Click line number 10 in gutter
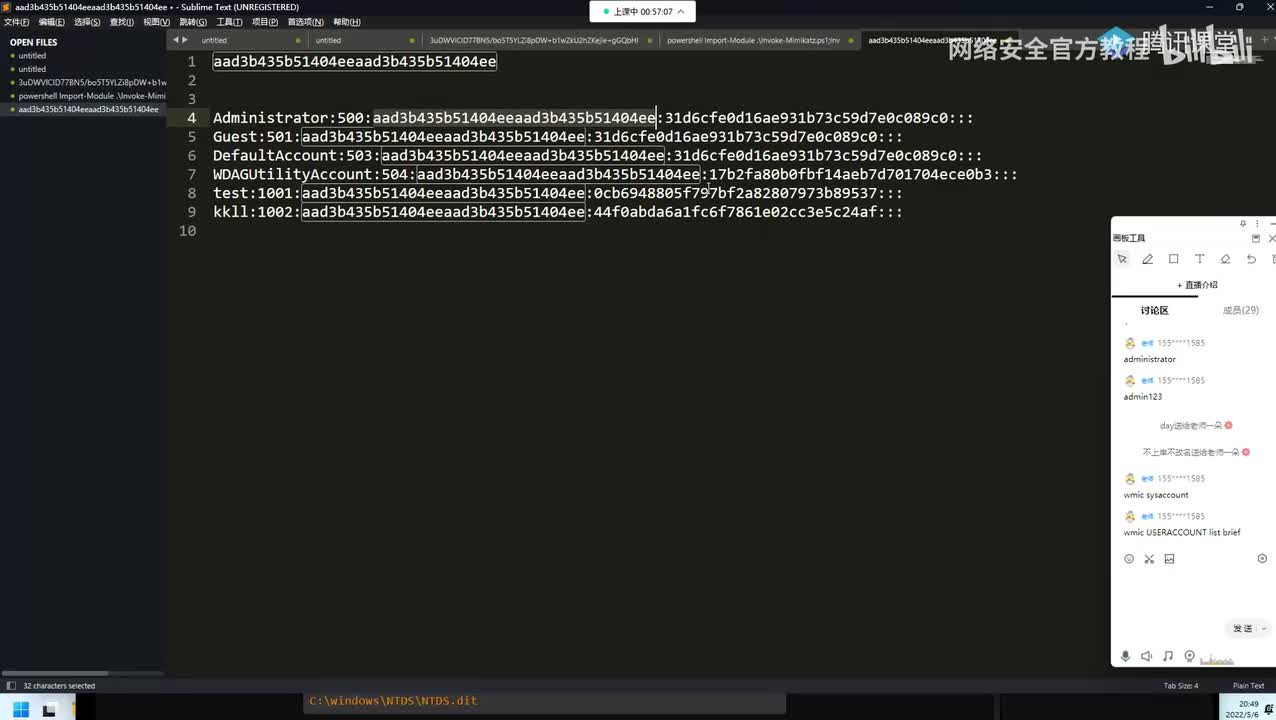 click(187, 231)
